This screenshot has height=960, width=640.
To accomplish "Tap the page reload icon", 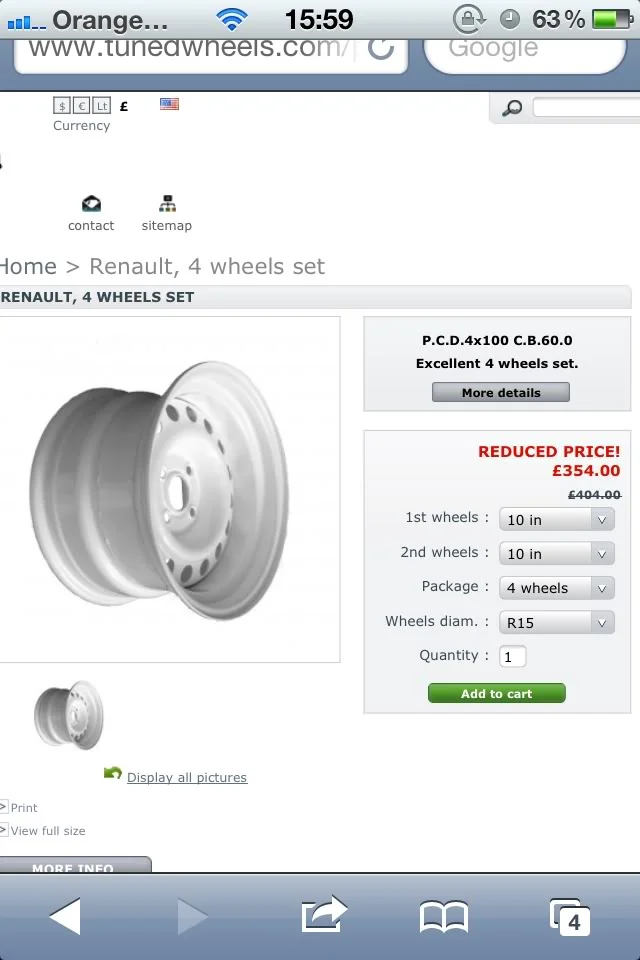I will 381,49.
